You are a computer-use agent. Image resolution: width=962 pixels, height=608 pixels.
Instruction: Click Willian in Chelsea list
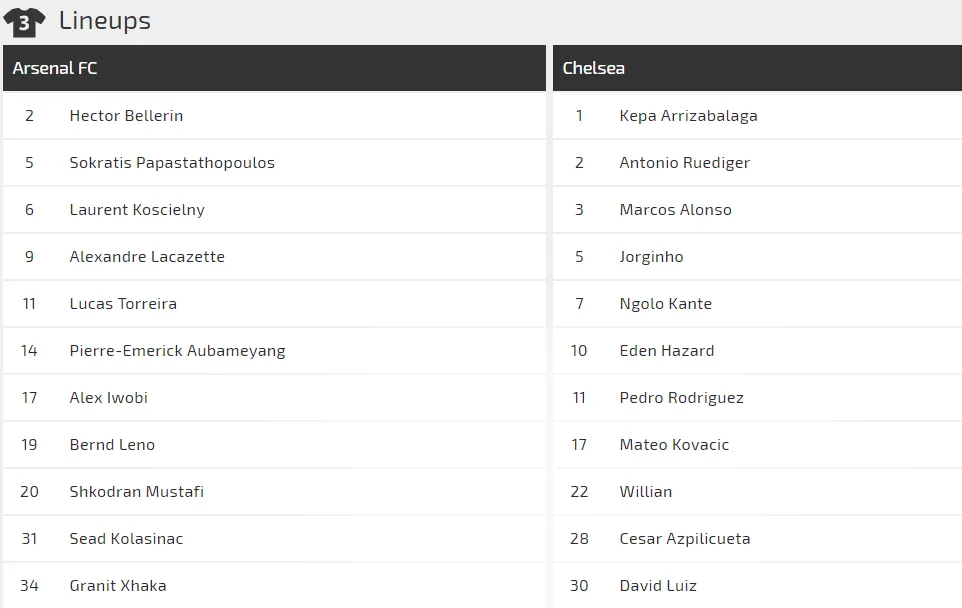coord(645,492)
